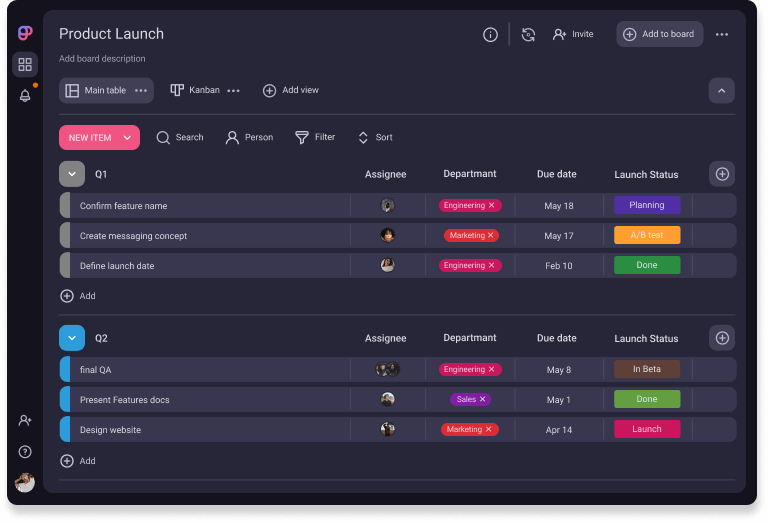
Task: Collapse the Q2 group
Action: tap(71, 338)
